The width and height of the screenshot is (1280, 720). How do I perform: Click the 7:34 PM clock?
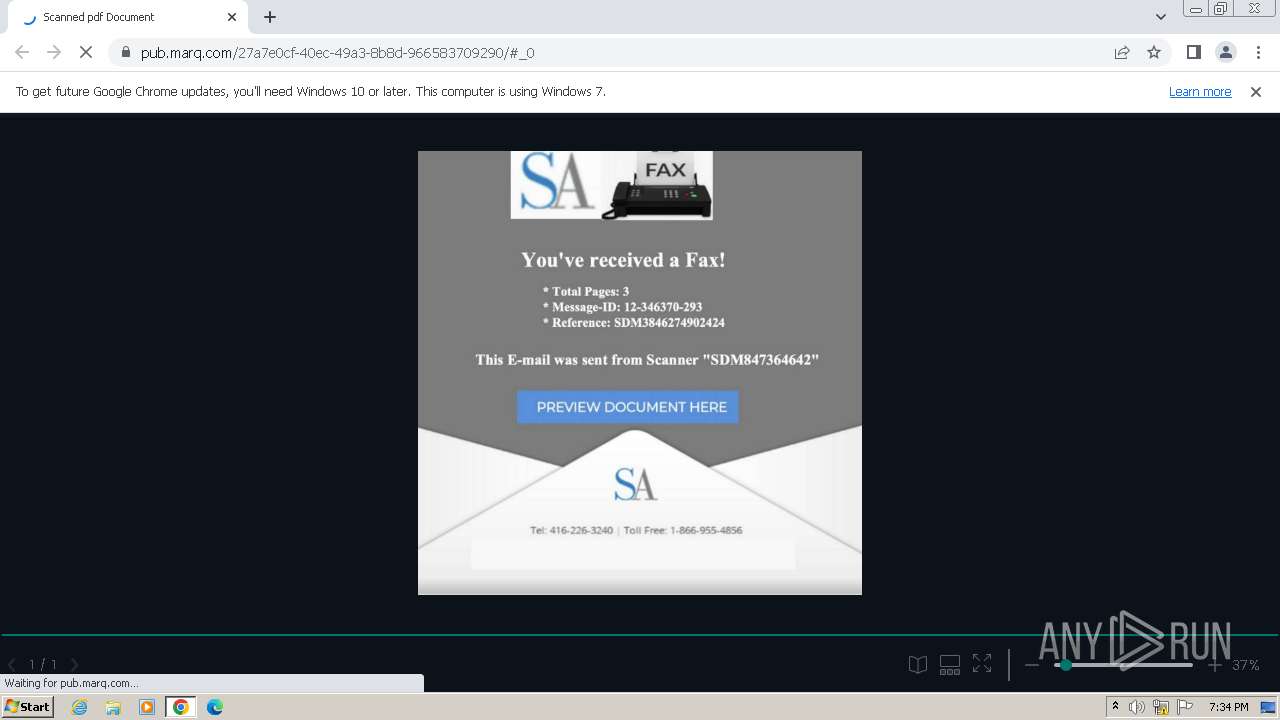coord(1228,707)
